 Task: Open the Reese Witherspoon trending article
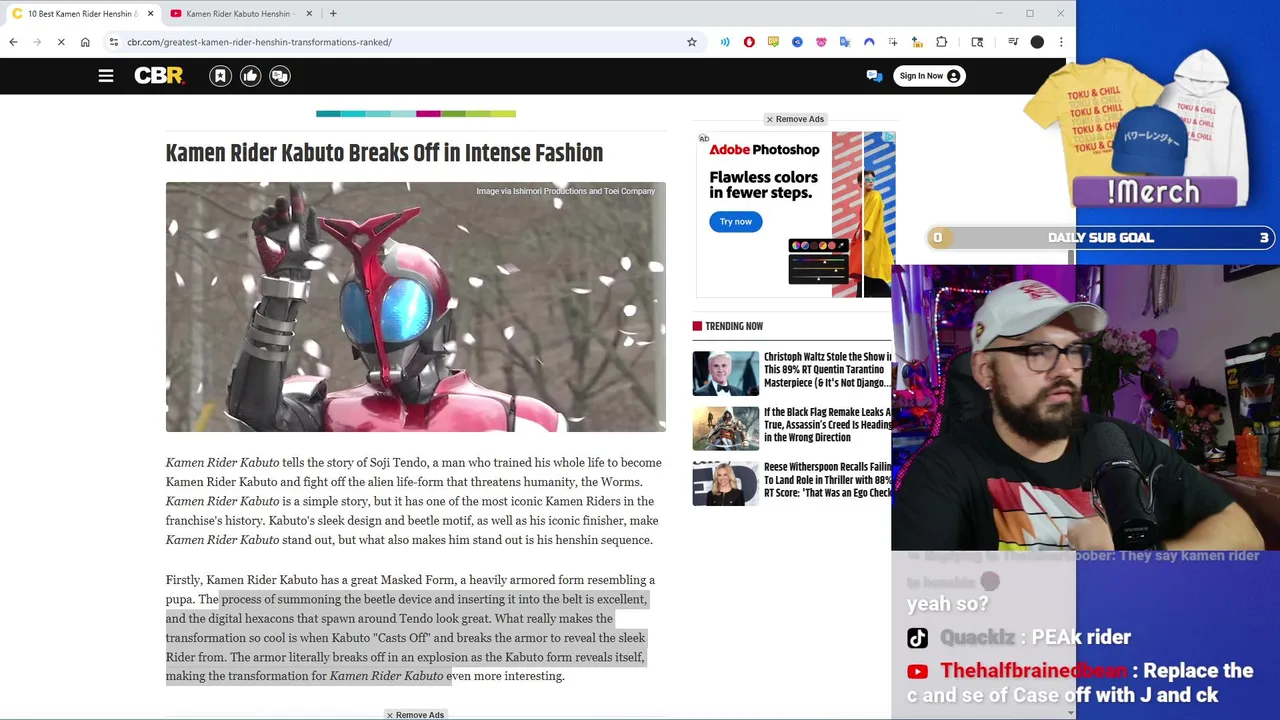[827, 480]
